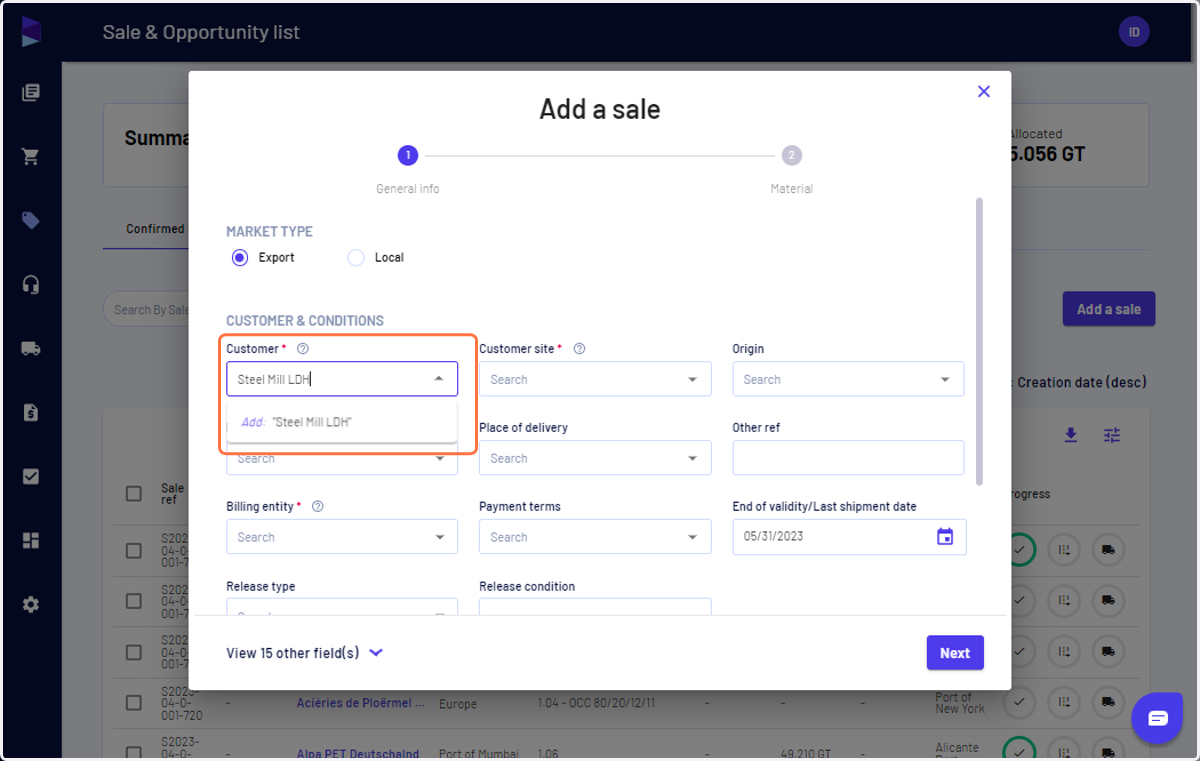Open the invoice dollar sidebar icon
This screenshot has height=761, width=1200.
[31, 412]
